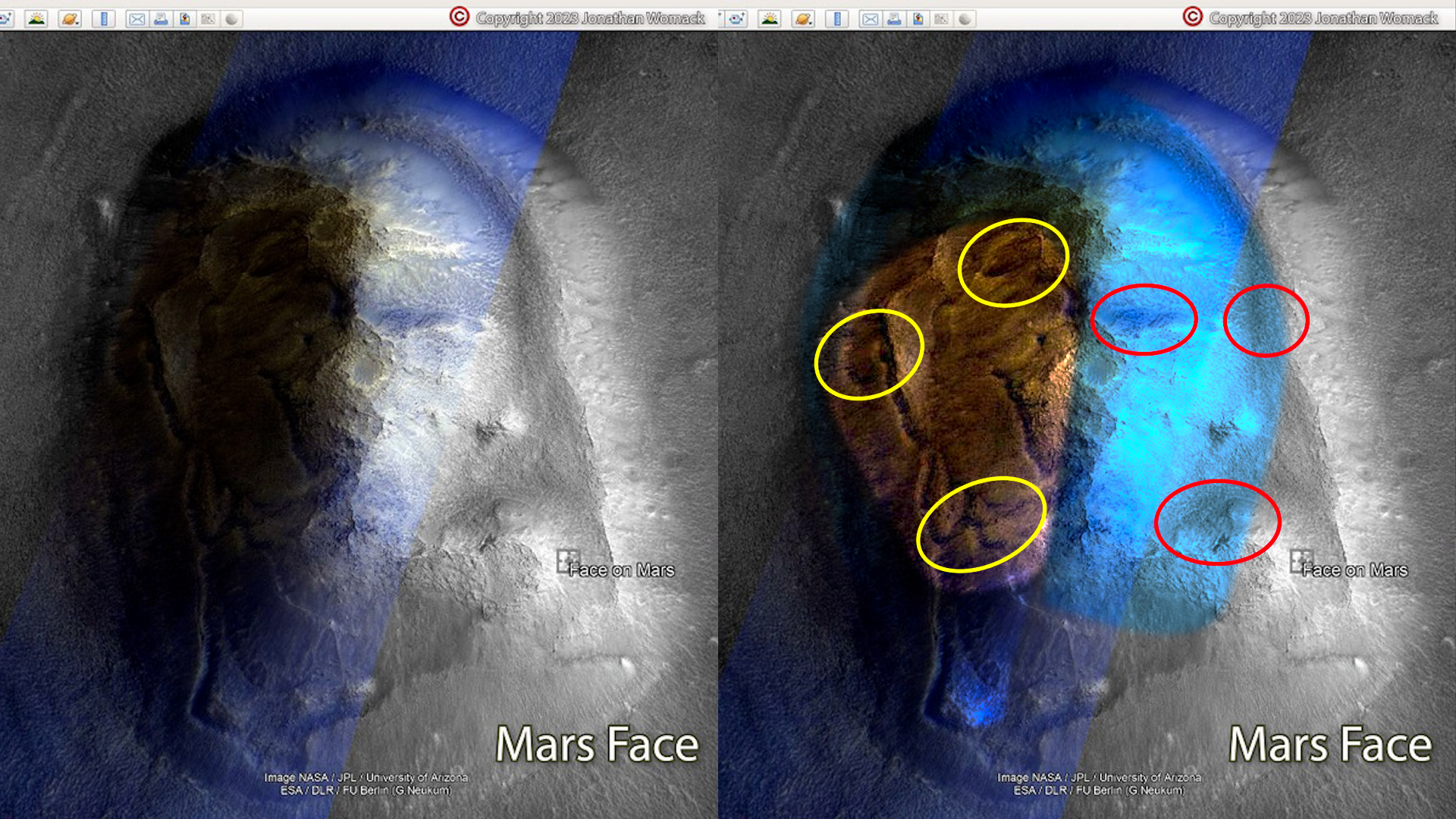This screenshot has height=819, width=1456.
Task: Open Face on Mars placemark in left panel
Action: click(568, 561)
